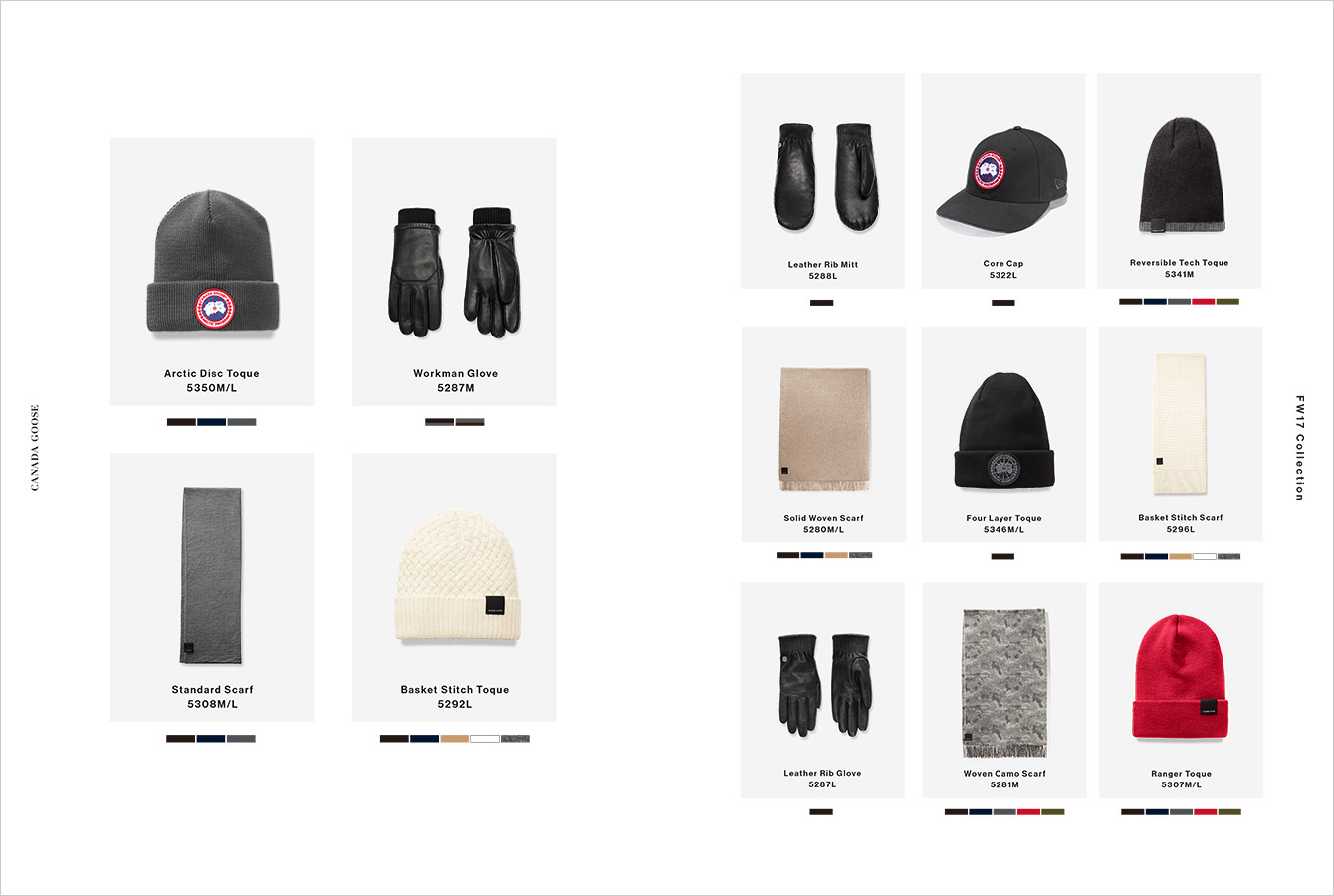This screenshot has width=1334, height=896.
Task: Open the Core Cap product image
Action: pyautogui.click(x=1000, y=178)
